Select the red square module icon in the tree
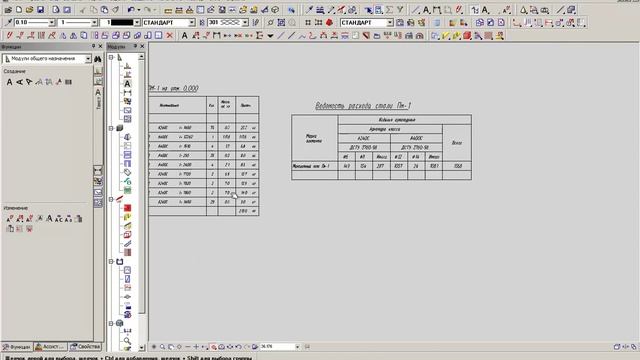 click(127, 208)
